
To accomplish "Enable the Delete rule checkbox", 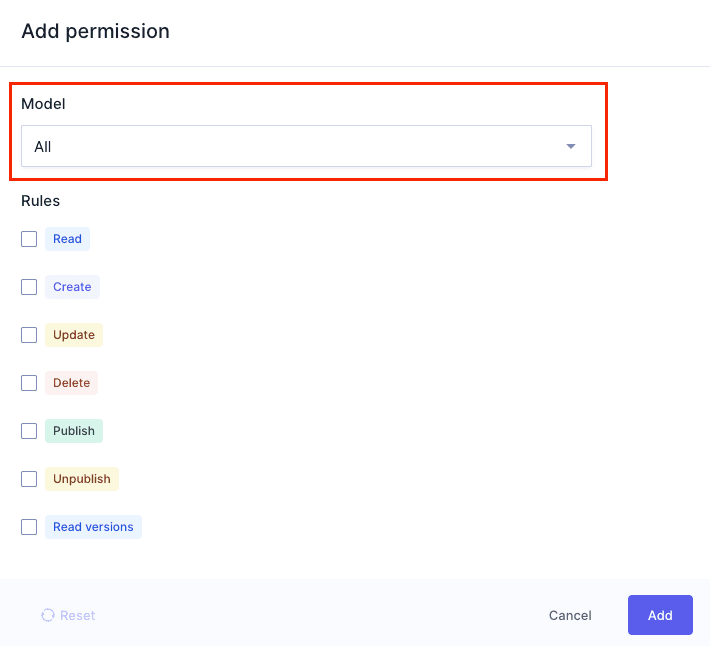I will point(29,383).
